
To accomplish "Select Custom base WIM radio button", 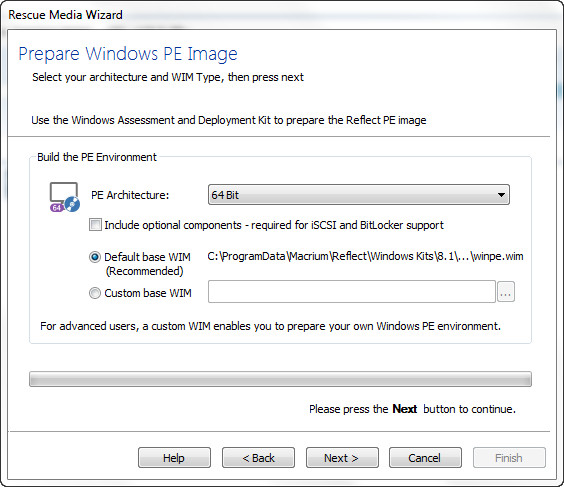I will (x=95, y=293).
